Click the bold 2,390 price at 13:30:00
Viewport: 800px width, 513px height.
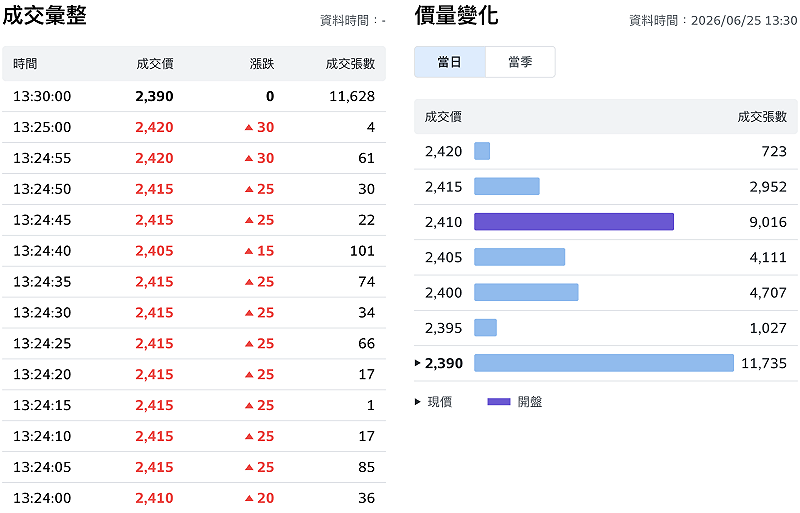pyautogui.click(x=154, y=96)
